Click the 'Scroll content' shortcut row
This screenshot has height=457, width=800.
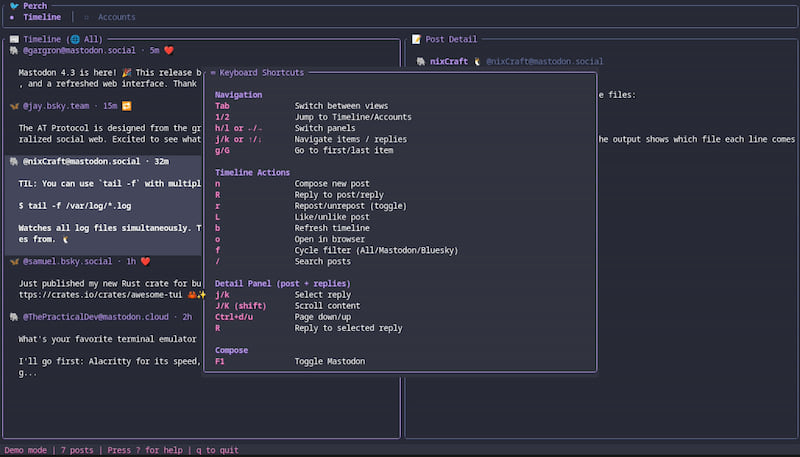click(287, 306)
